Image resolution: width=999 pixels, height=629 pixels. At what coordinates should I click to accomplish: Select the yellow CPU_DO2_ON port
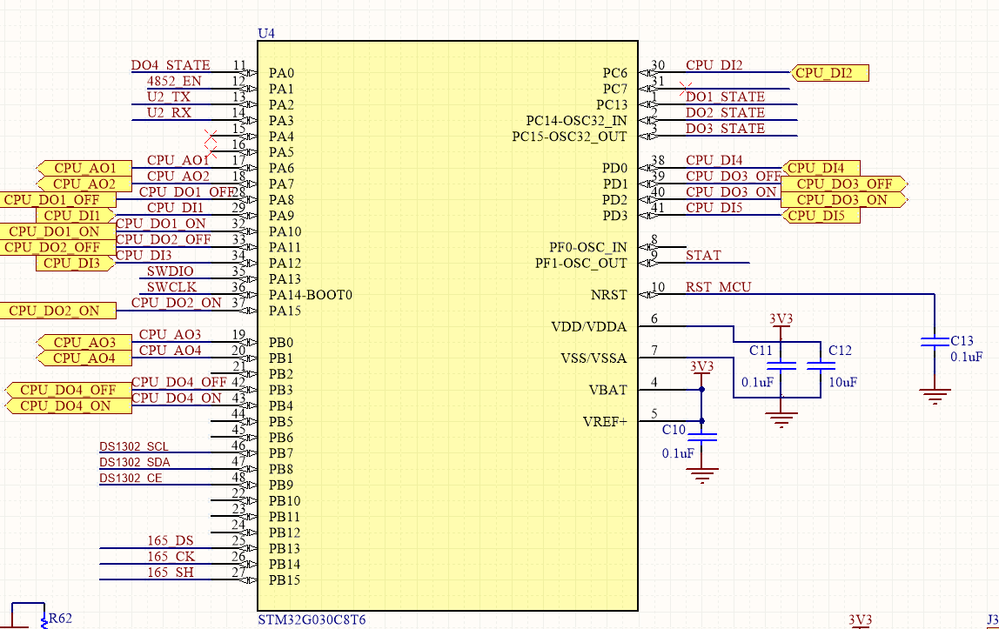coord(57,311)
